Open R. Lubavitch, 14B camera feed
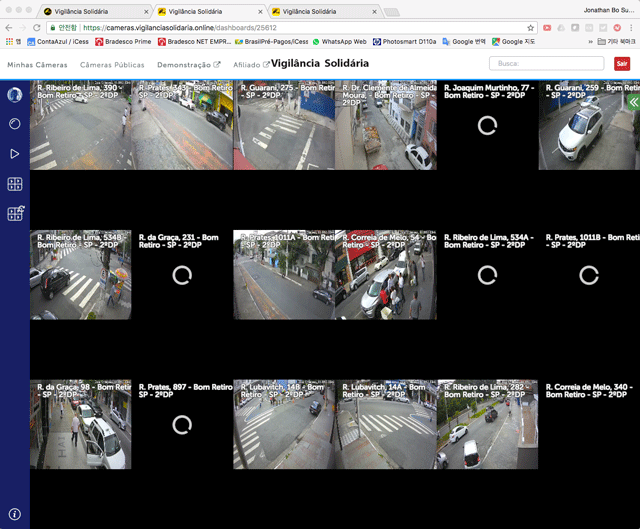The image size is (640, 529). [x=284, y=425]
